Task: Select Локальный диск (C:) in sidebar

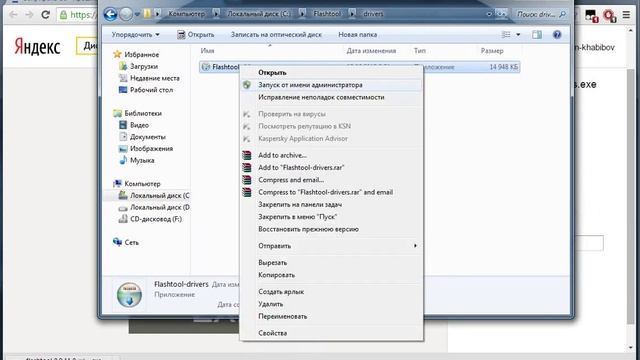Action: [159, 196]
